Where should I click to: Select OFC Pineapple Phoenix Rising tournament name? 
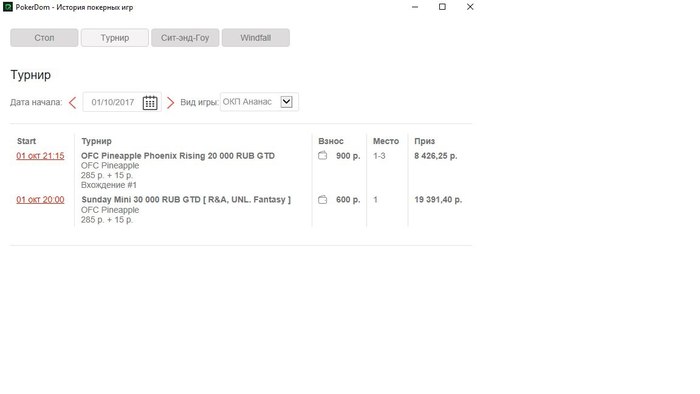pyautogui.click(x=178, y=156)
